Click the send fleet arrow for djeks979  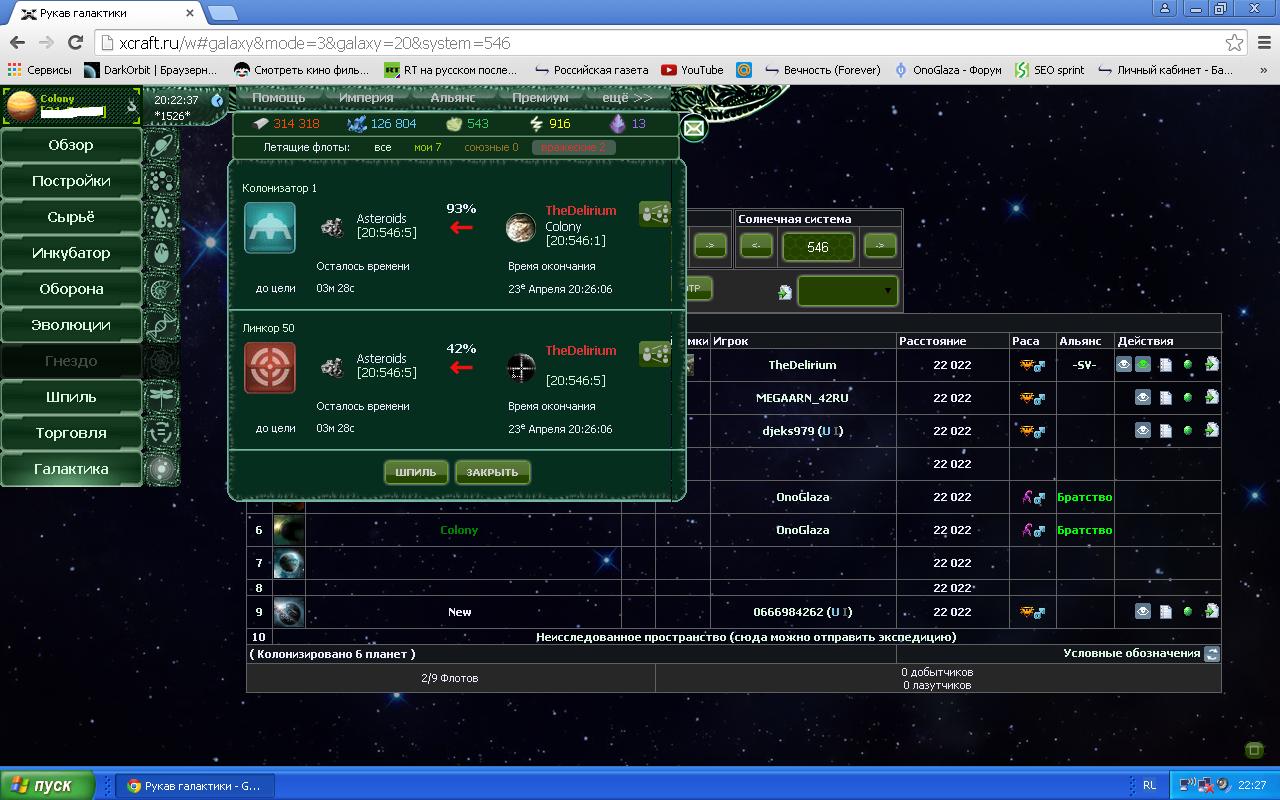[1211, 431]
